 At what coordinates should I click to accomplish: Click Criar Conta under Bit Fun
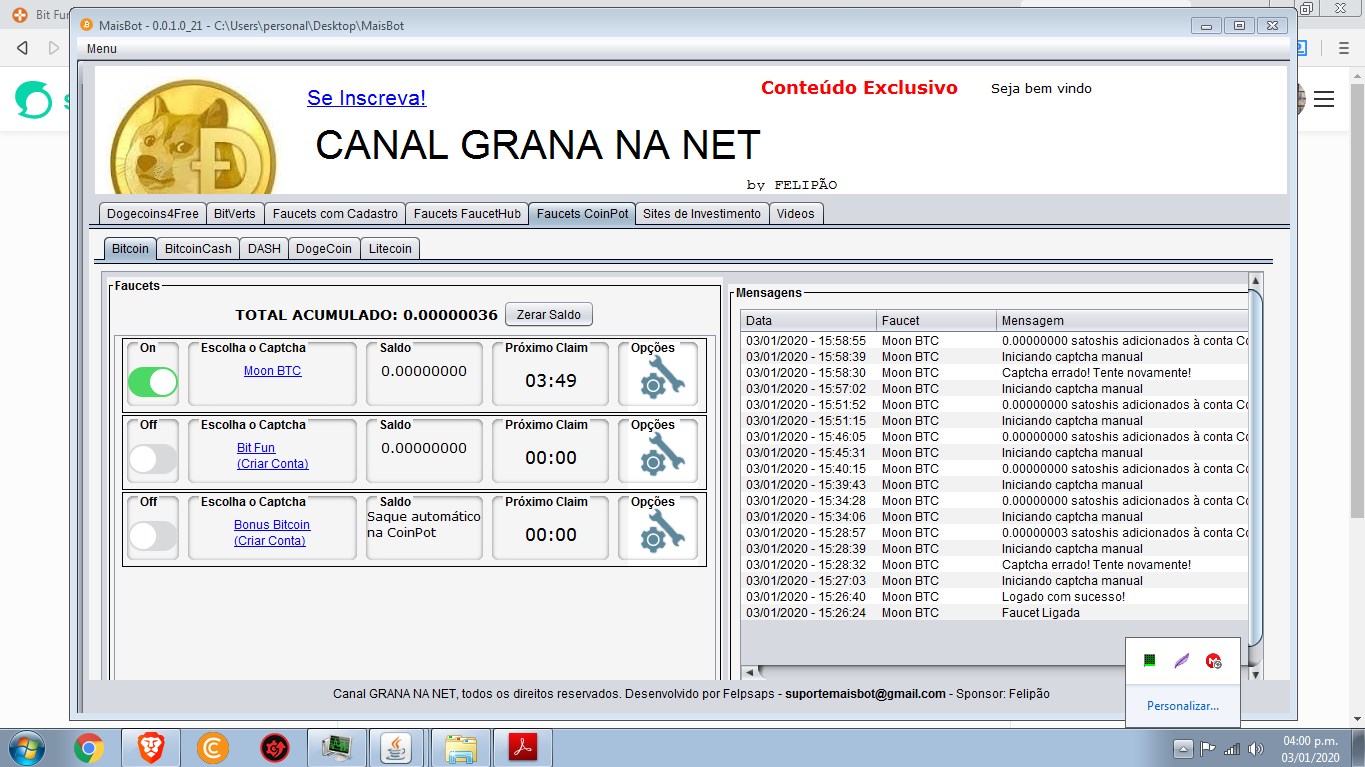click(x=273, y=464)
